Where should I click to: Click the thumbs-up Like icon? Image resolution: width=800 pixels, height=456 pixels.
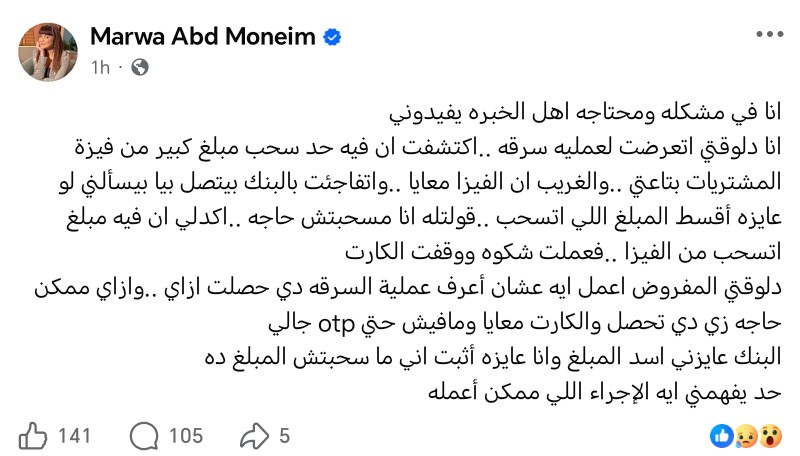point(34,436)
